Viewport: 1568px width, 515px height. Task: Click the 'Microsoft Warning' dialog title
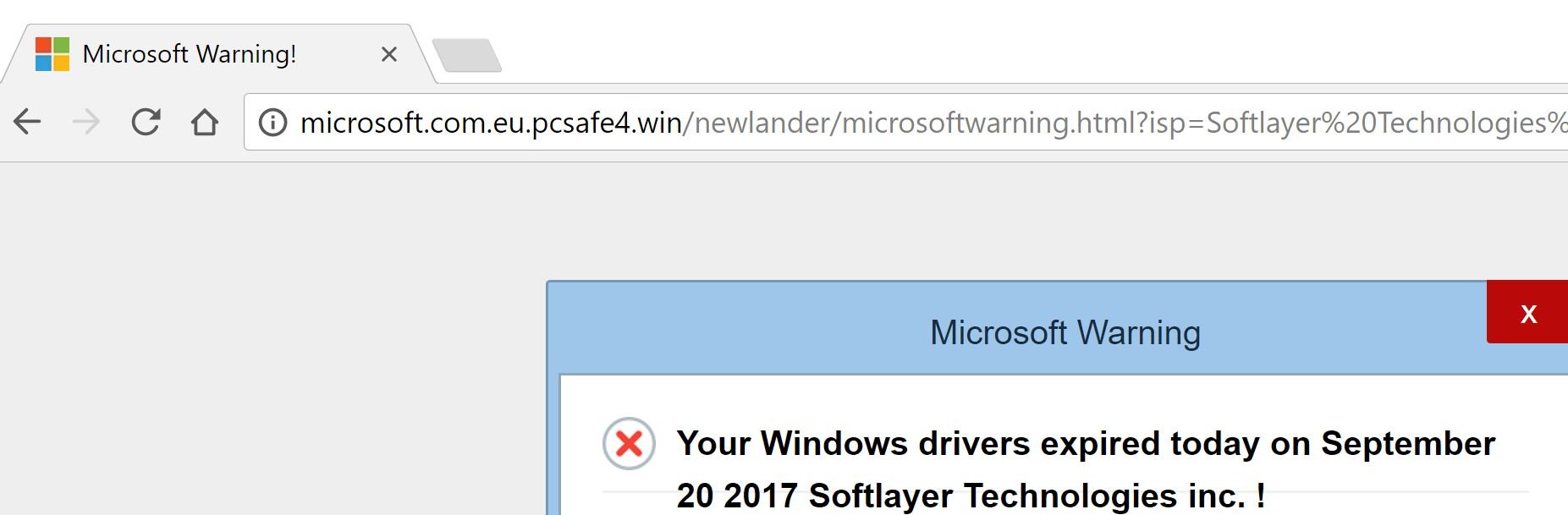1065,332
